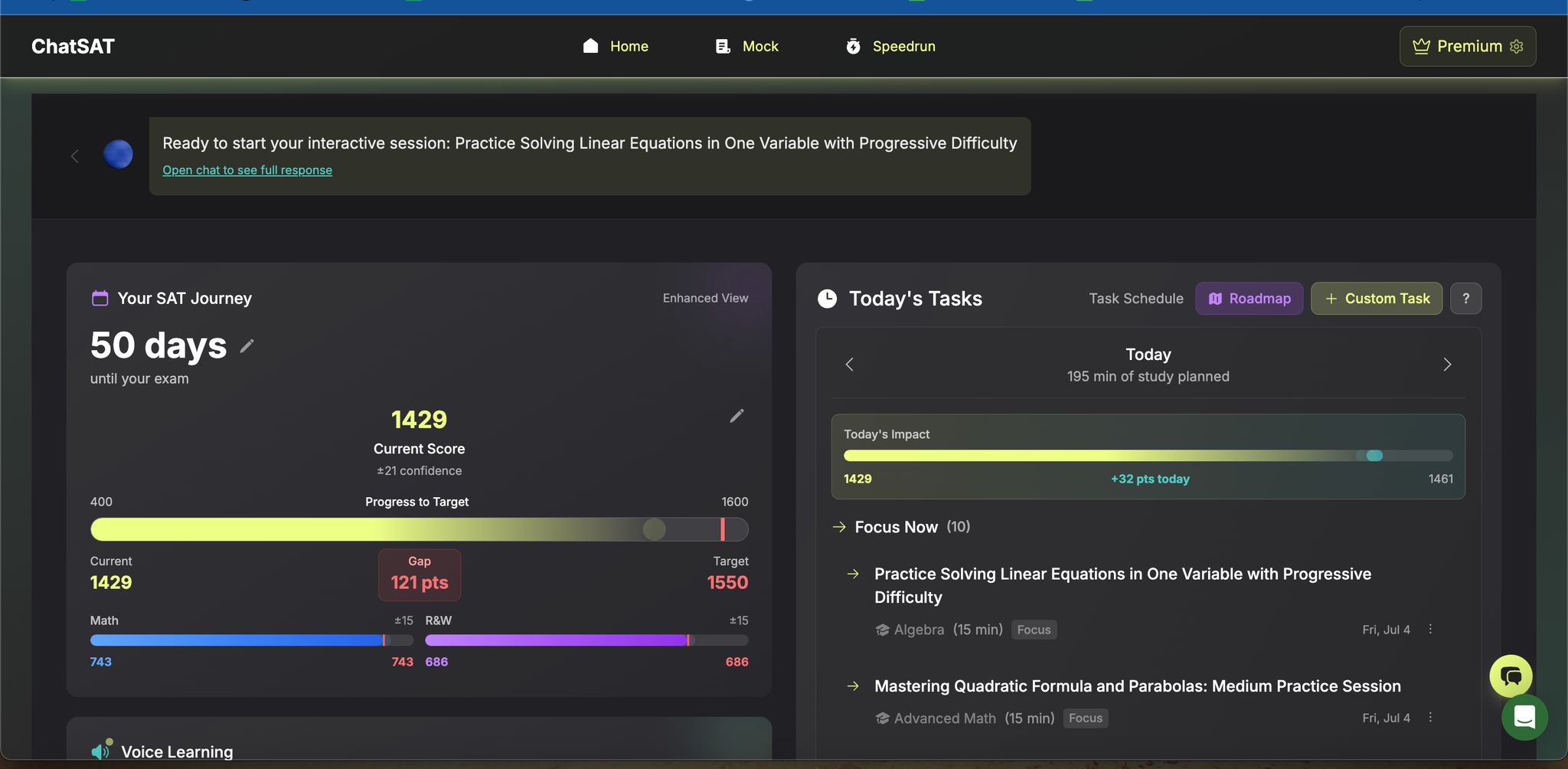
Task: Open the green support messenger icon
Action: [x=1524, y=718]
